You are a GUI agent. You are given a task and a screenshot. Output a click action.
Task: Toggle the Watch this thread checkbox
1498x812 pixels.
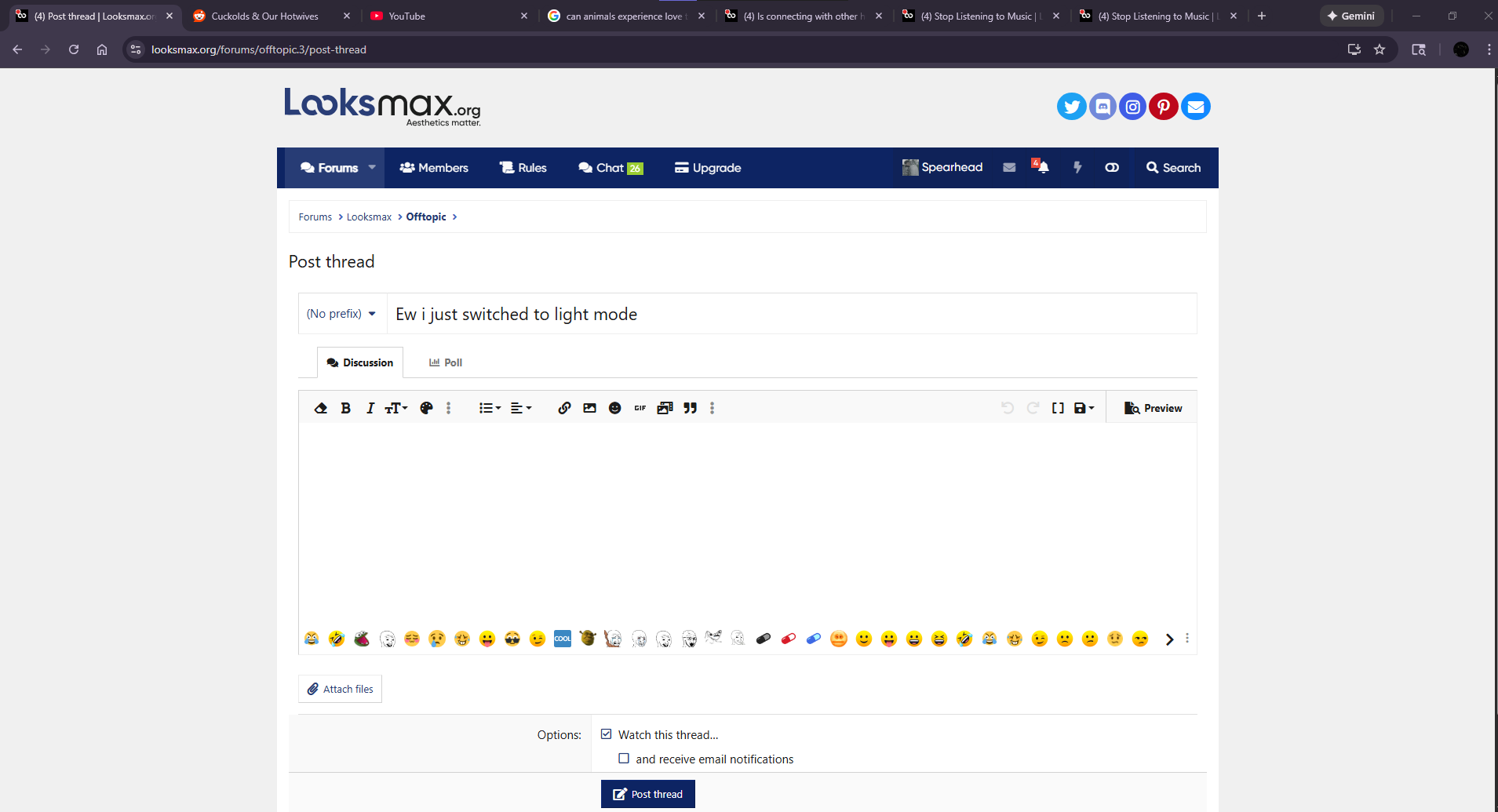pos(606,734)
